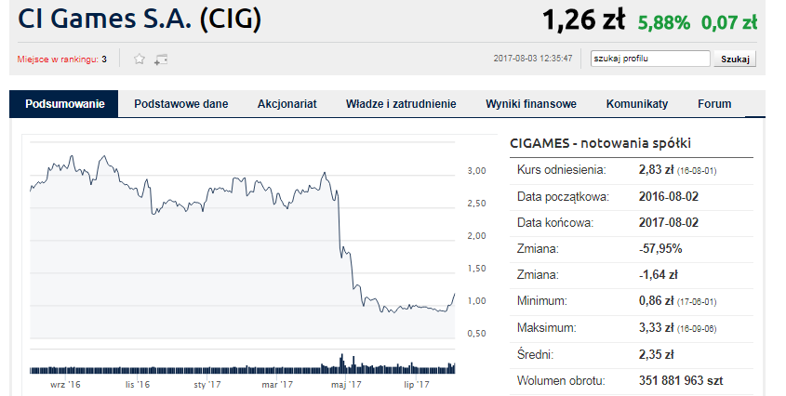Click the Wolumen obrotu value row

(632, 381)
